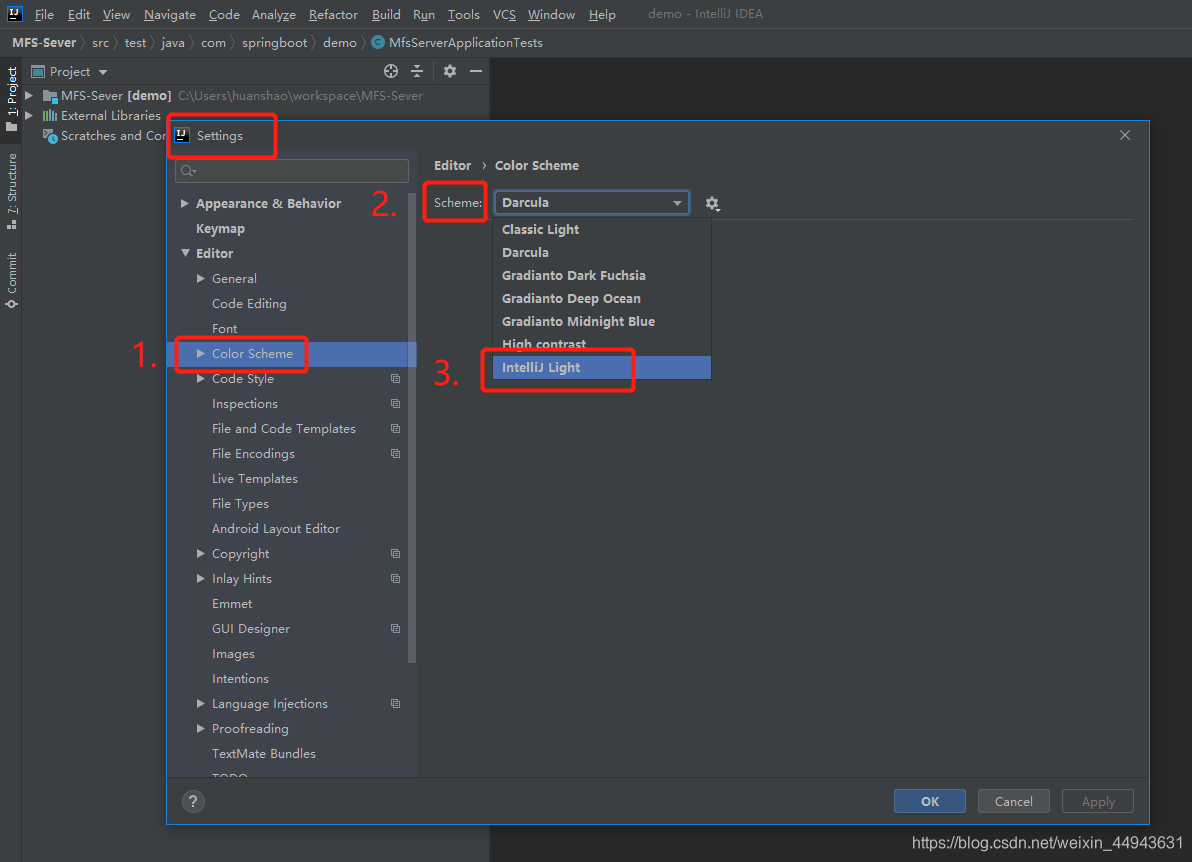
Task: Open the Help menu
Action: pos(602,14)
